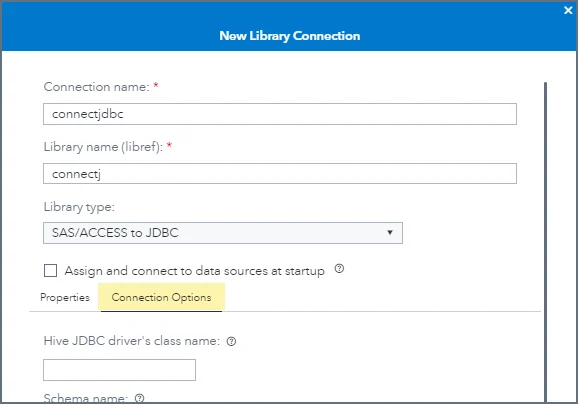Click the empty Hive JDBC driver's class name field

pos(119,370)
